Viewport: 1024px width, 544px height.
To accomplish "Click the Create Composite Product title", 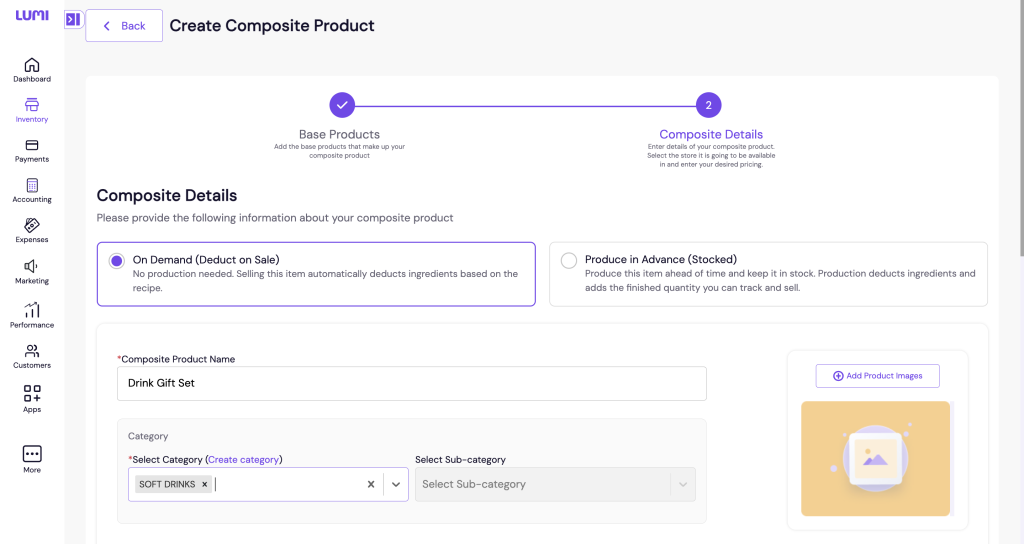I will (272, 25).
